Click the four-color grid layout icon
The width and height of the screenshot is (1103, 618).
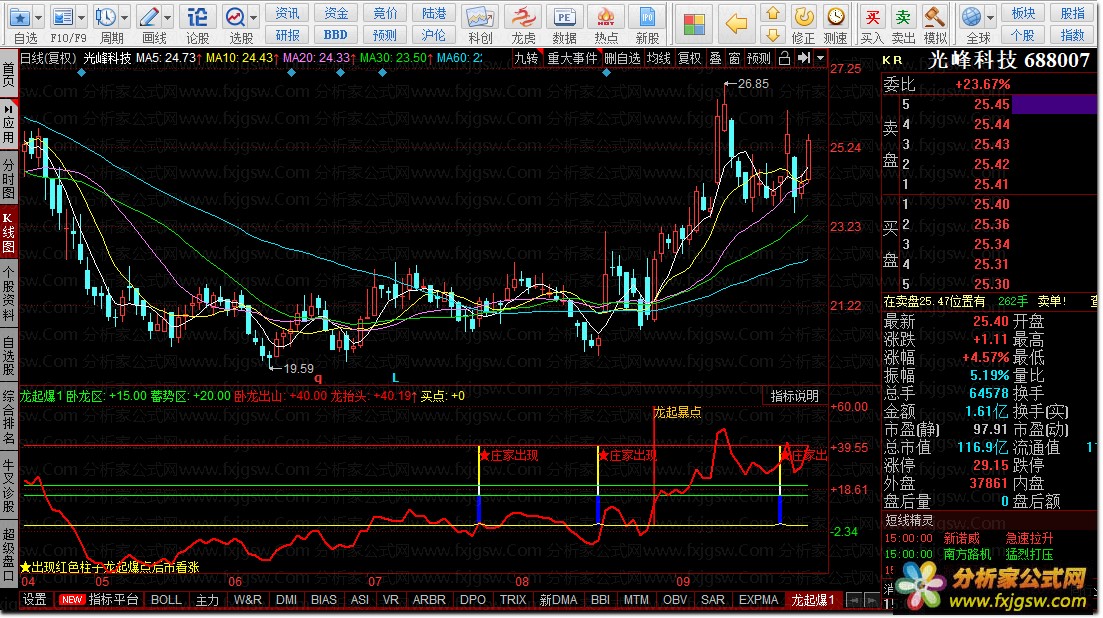pos(694,25)
